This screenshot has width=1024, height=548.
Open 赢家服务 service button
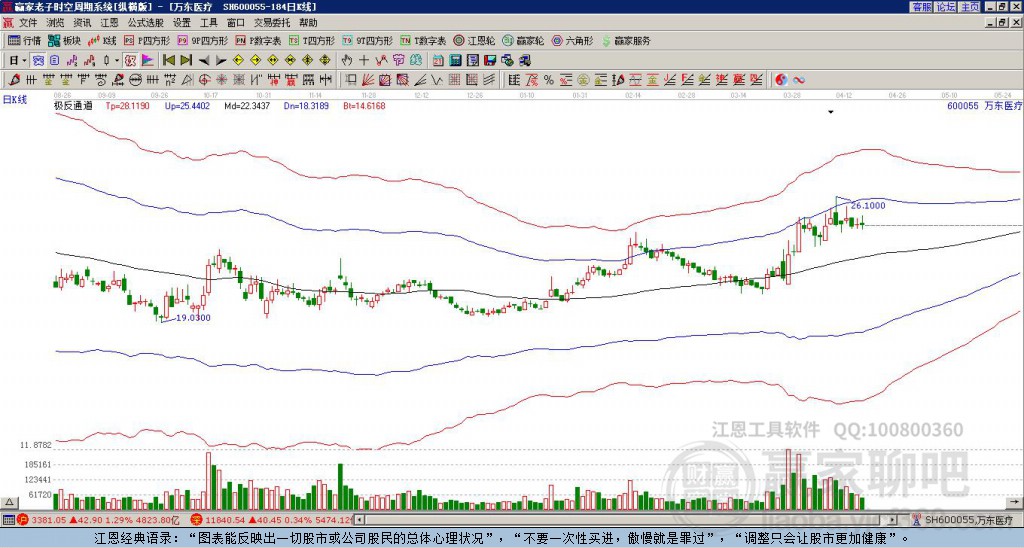tap(626, 40)
